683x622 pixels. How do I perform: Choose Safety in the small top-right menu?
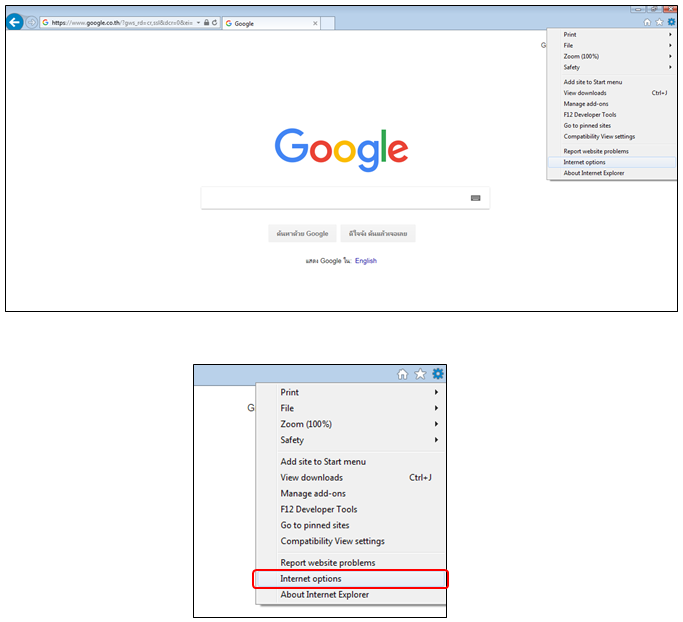612,67
